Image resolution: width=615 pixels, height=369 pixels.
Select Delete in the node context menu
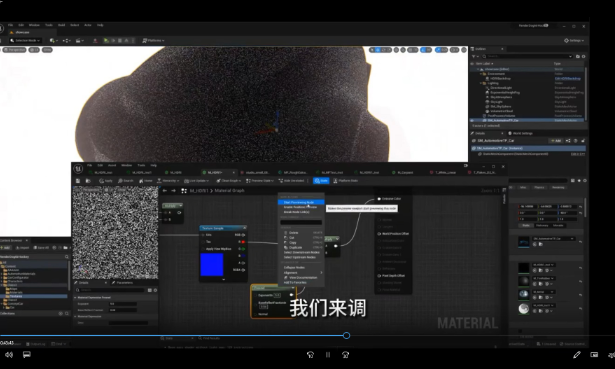click(x=301, y=233)
